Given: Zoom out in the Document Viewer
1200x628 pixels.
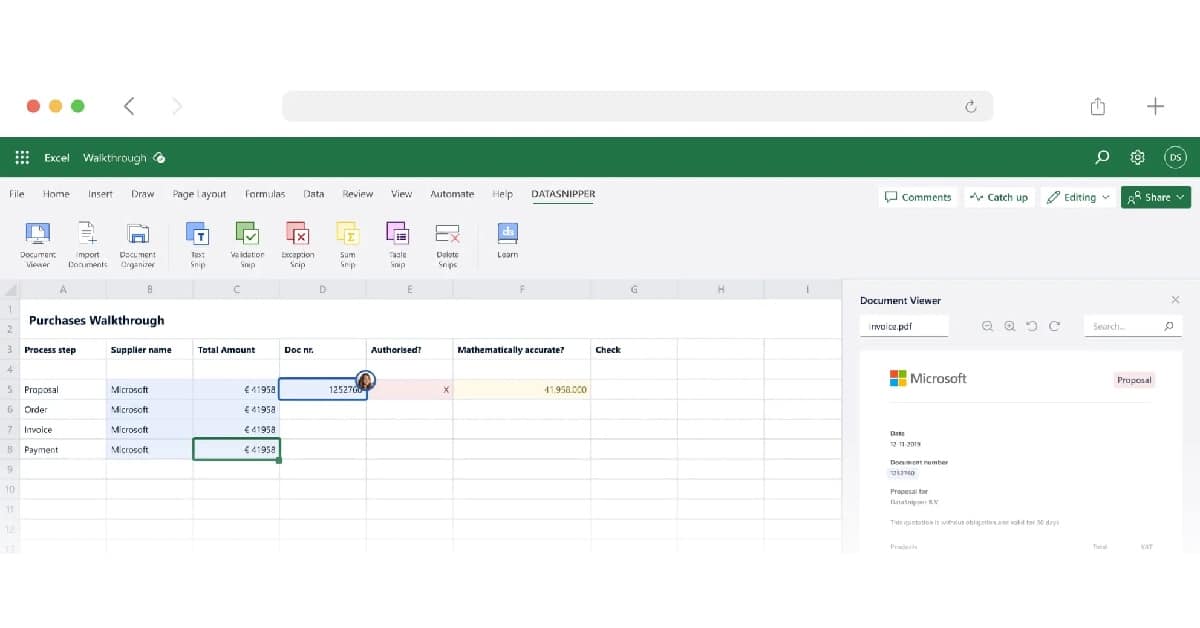Looking at the screenshot, I should point(988,326).
